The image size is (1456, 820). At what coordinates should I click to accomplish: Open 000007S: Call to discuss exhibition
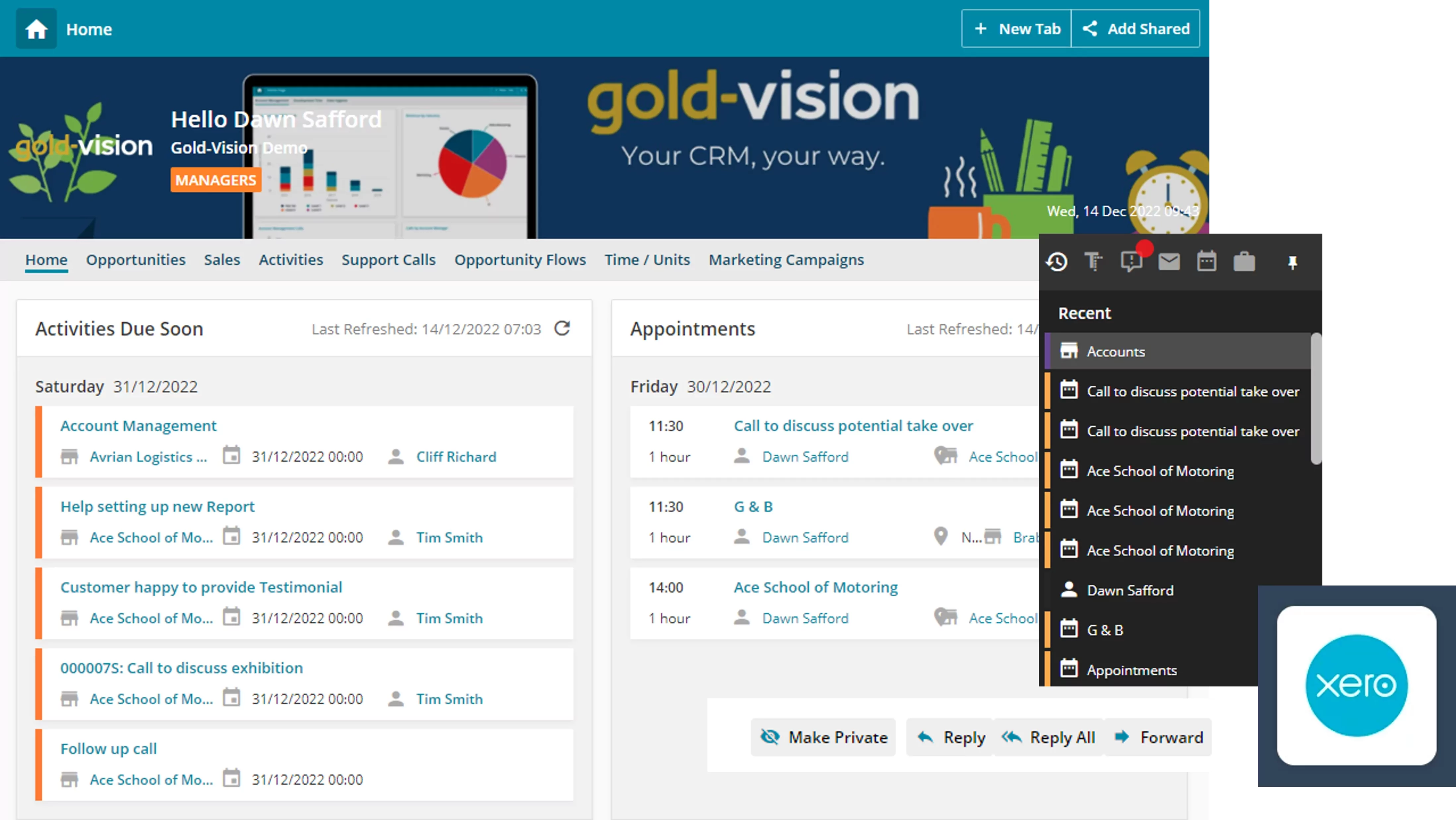coord(181,668)
